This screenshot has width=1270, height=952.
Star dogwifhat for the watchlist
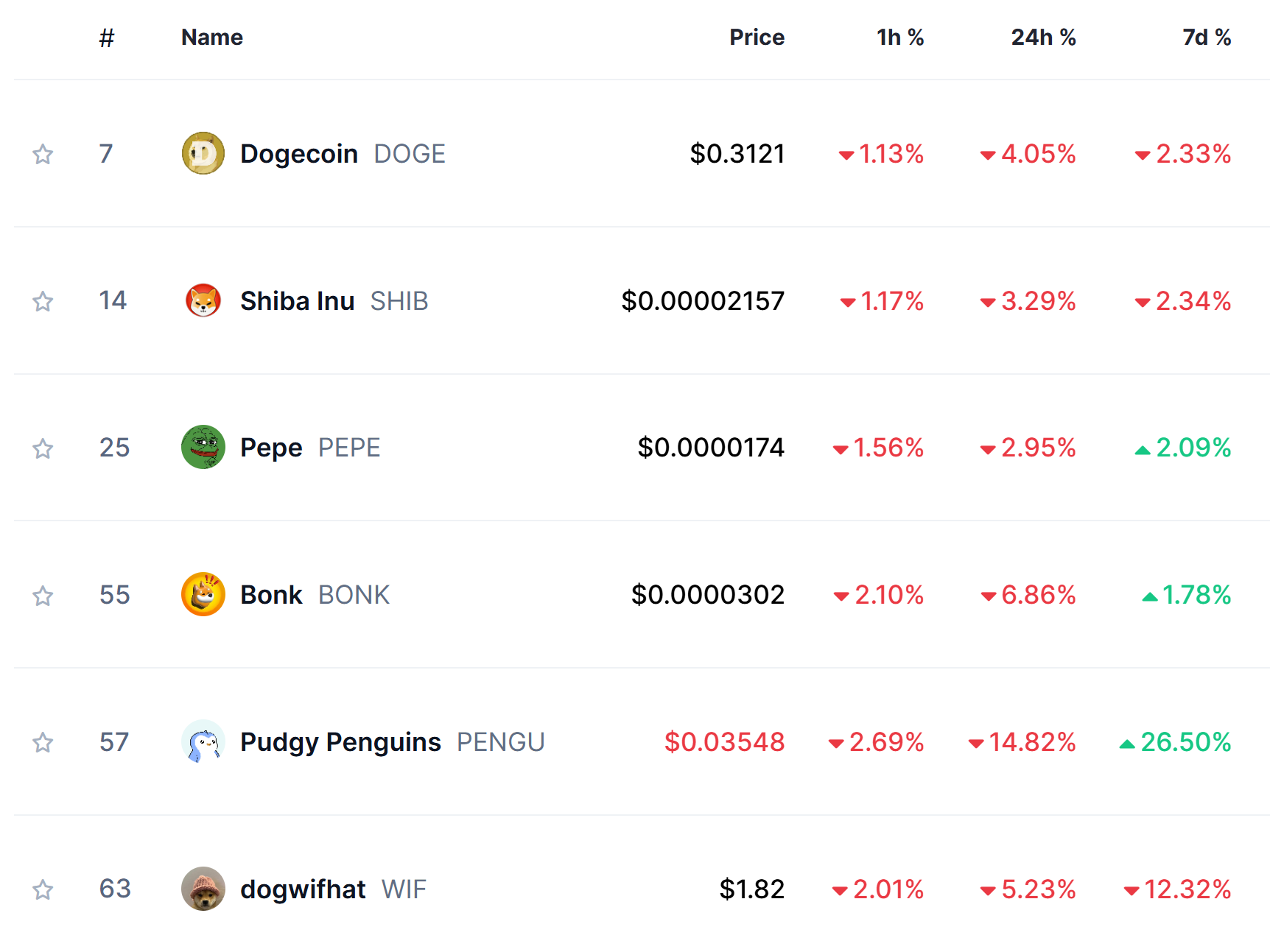click(43, 889)
